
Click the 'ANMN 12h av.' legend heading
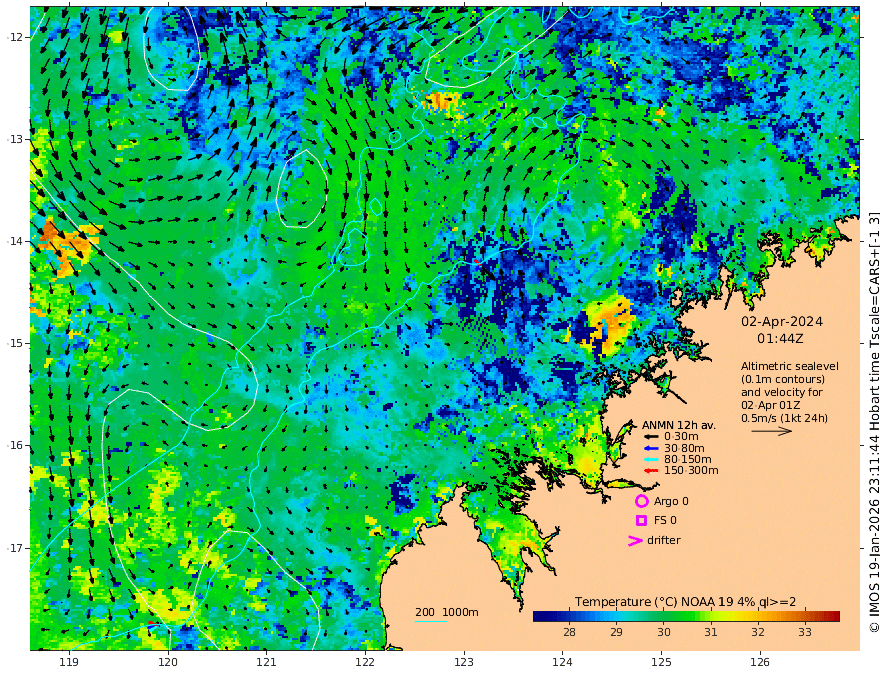coord(679,425)
